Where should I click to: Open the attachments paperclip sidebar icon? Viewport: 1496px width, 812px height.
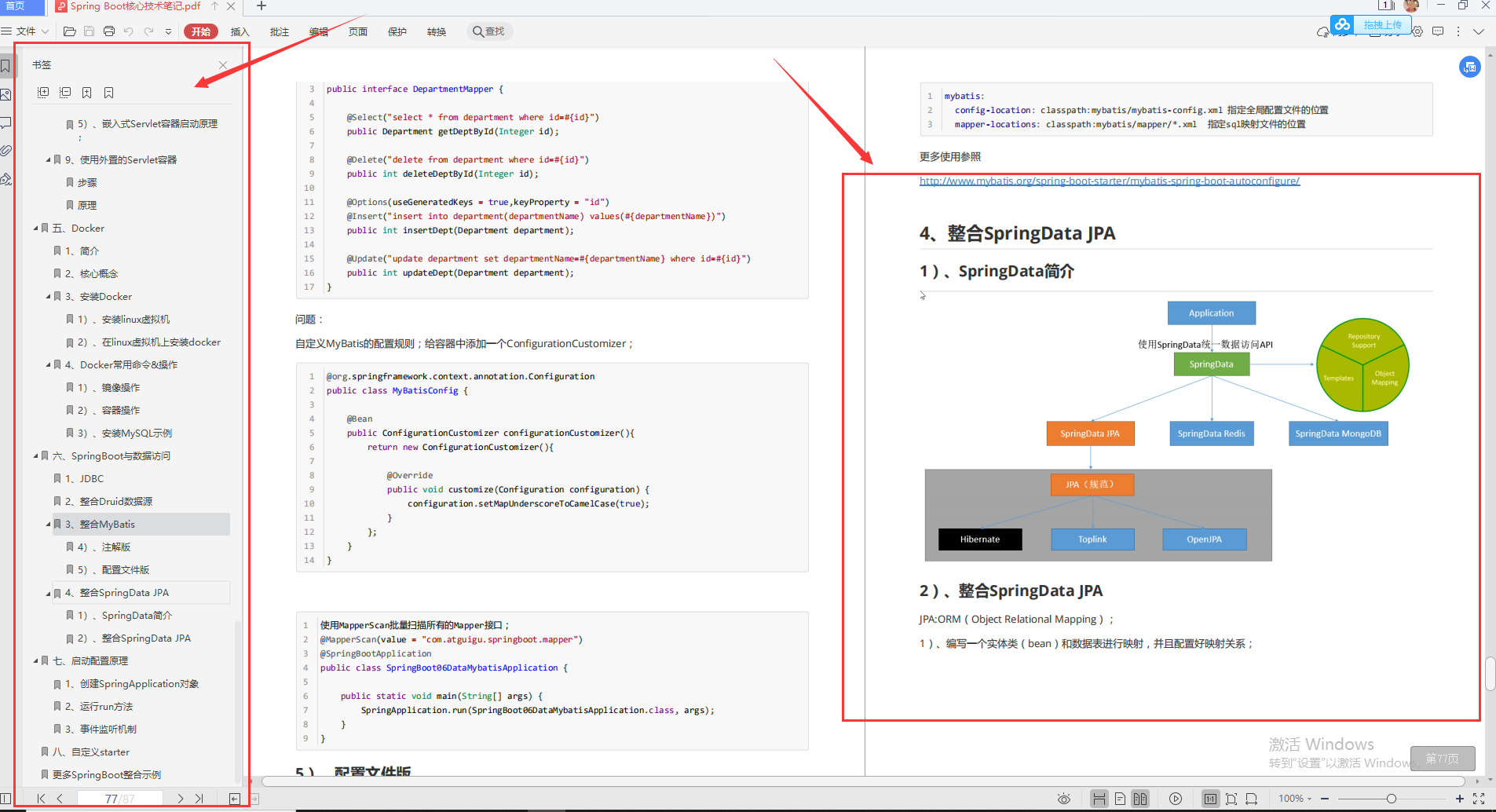point(6,150)
